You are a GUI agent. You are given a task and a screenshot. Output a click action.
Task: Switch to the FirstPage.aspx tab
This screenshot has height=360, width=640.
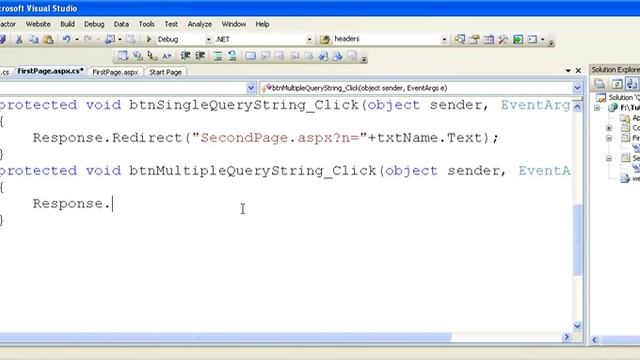point(116,72)
